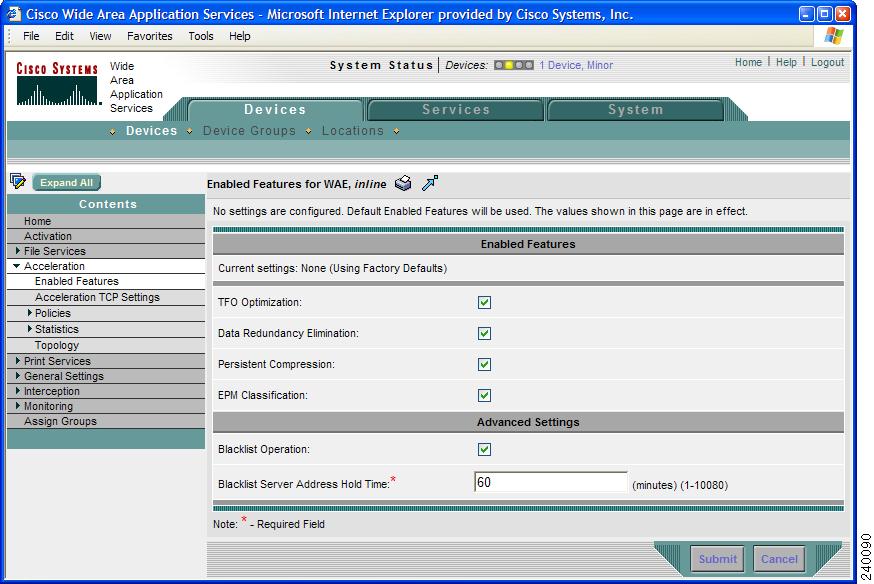This screenshot has height=584, width=874.
Task: Click the Interception label in the tree
Action: [52, 391]
